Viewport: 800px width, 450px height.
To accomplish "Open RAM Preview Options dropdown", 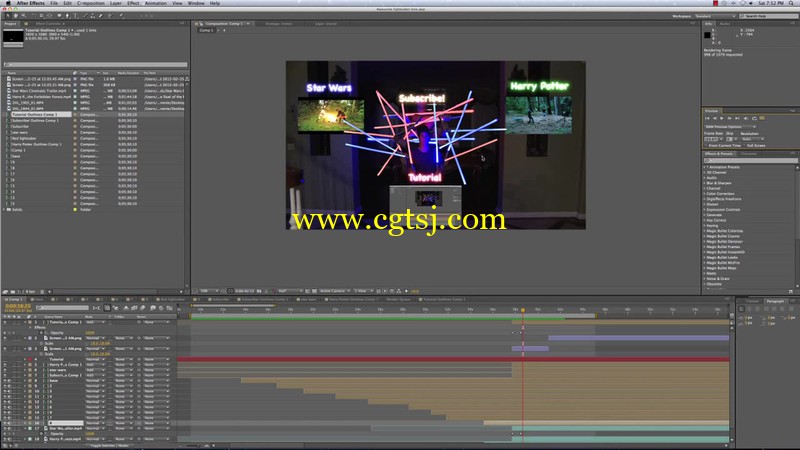I will tap(730, 127).
